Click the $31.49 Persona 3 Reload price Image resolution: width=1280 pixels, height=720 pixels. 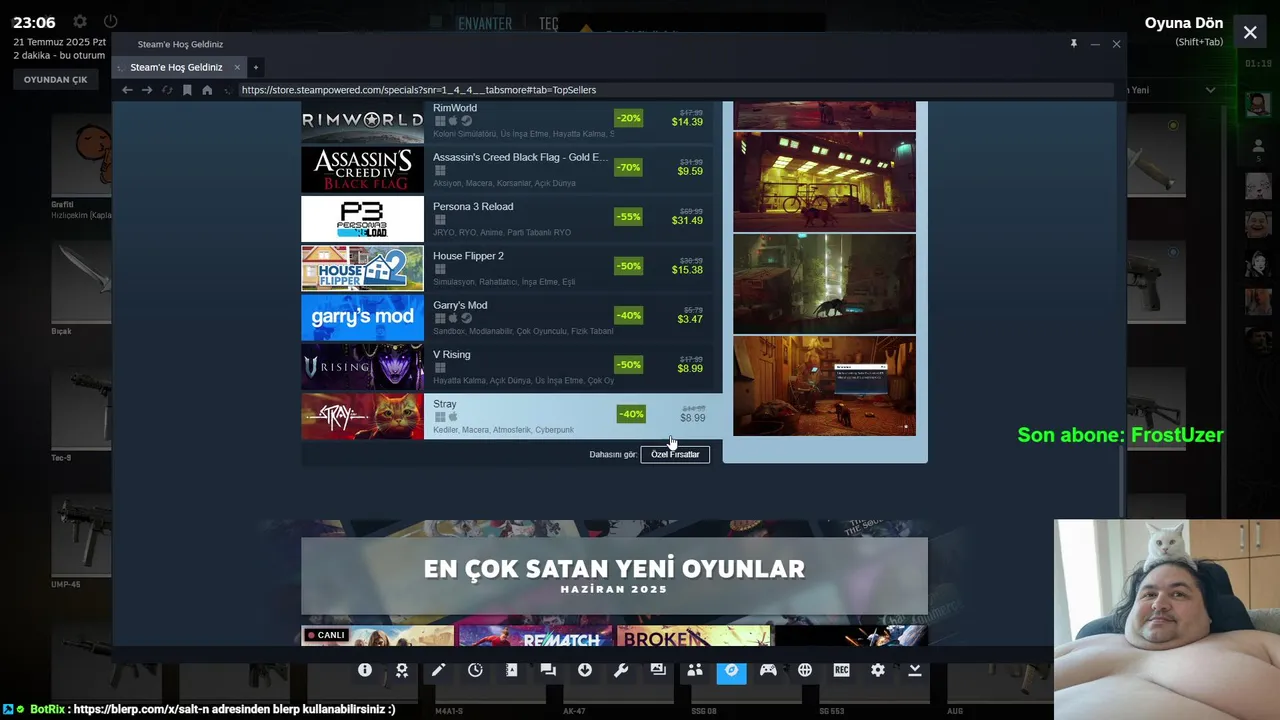coord(687,220)
